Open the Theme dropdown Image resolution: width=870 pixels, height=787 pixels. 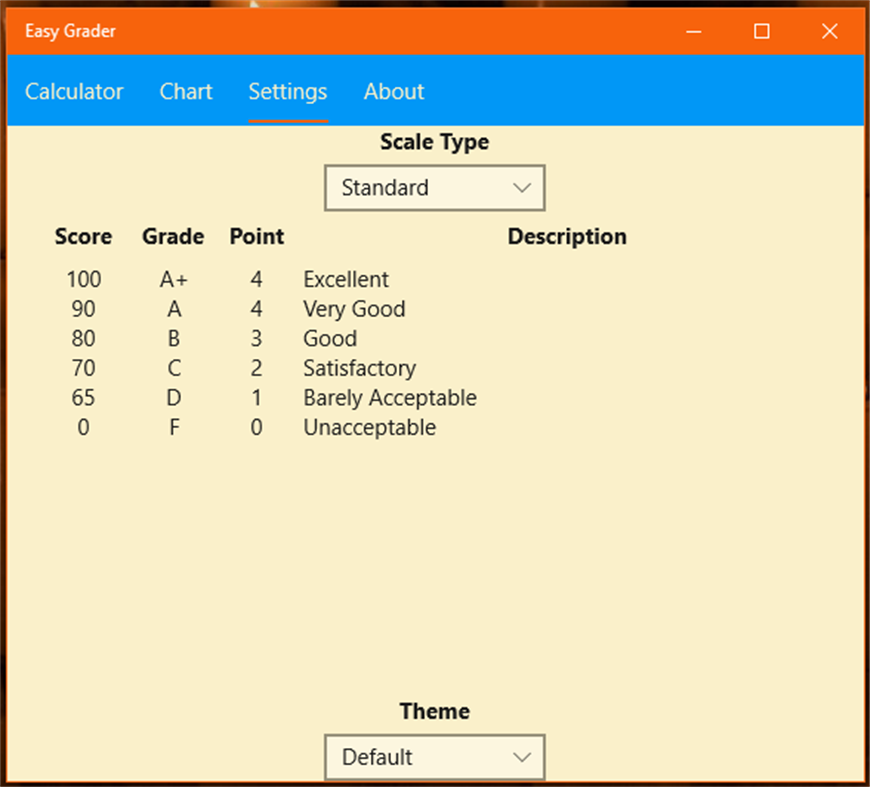[434, 757]
